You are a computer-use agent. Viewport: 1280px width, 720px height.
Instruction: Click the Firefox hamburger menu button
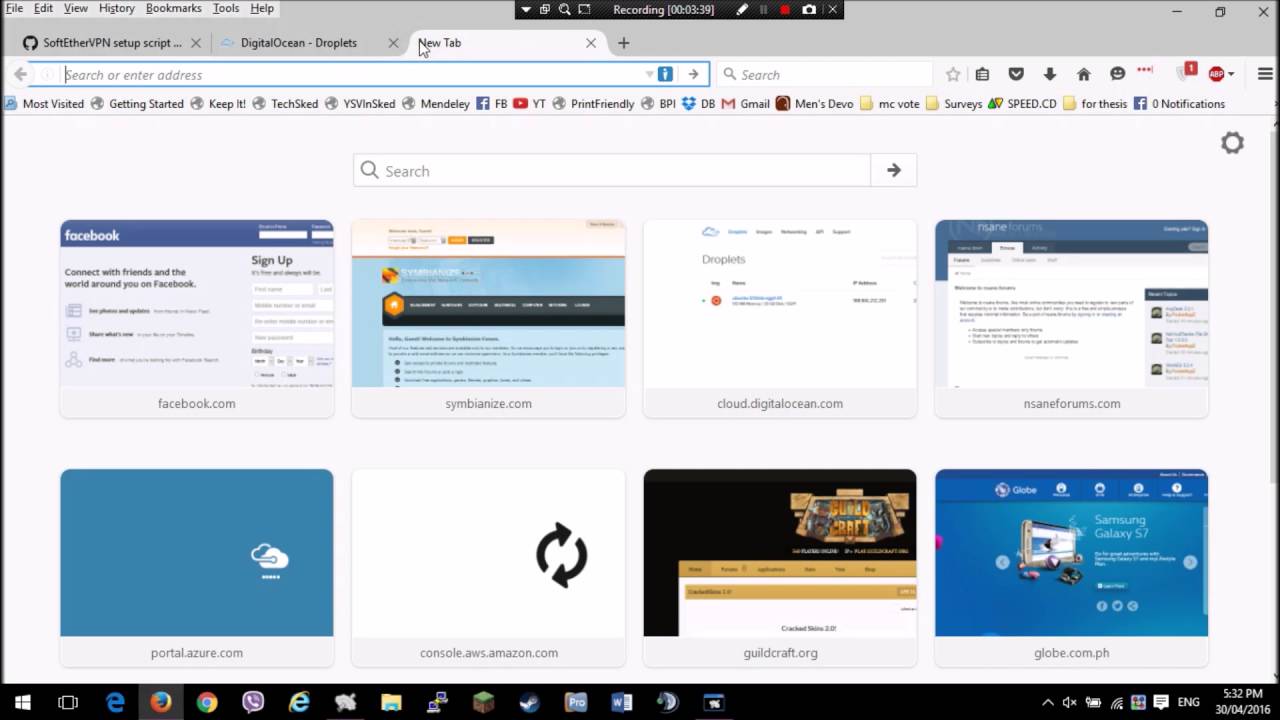pos(1265,74)
